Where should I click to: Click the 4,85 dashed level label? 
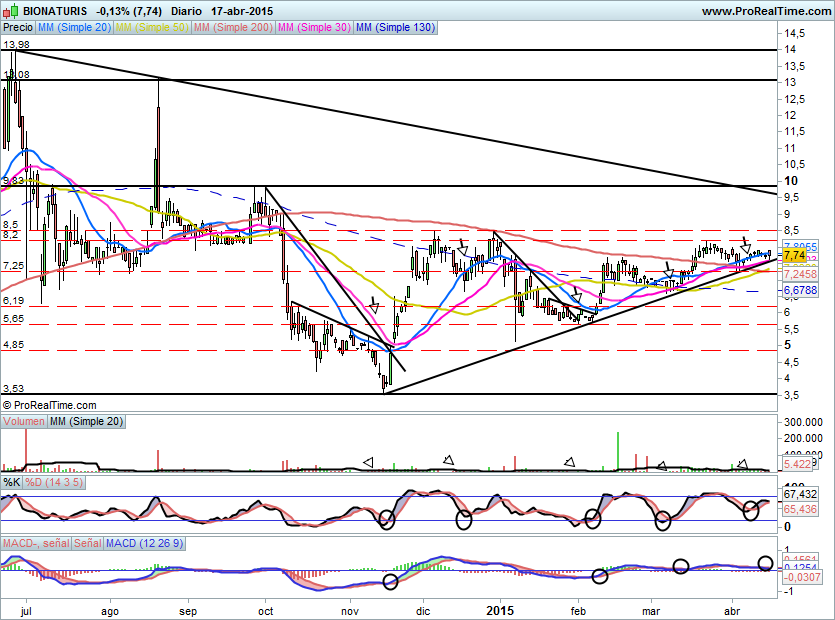(13, 345)
